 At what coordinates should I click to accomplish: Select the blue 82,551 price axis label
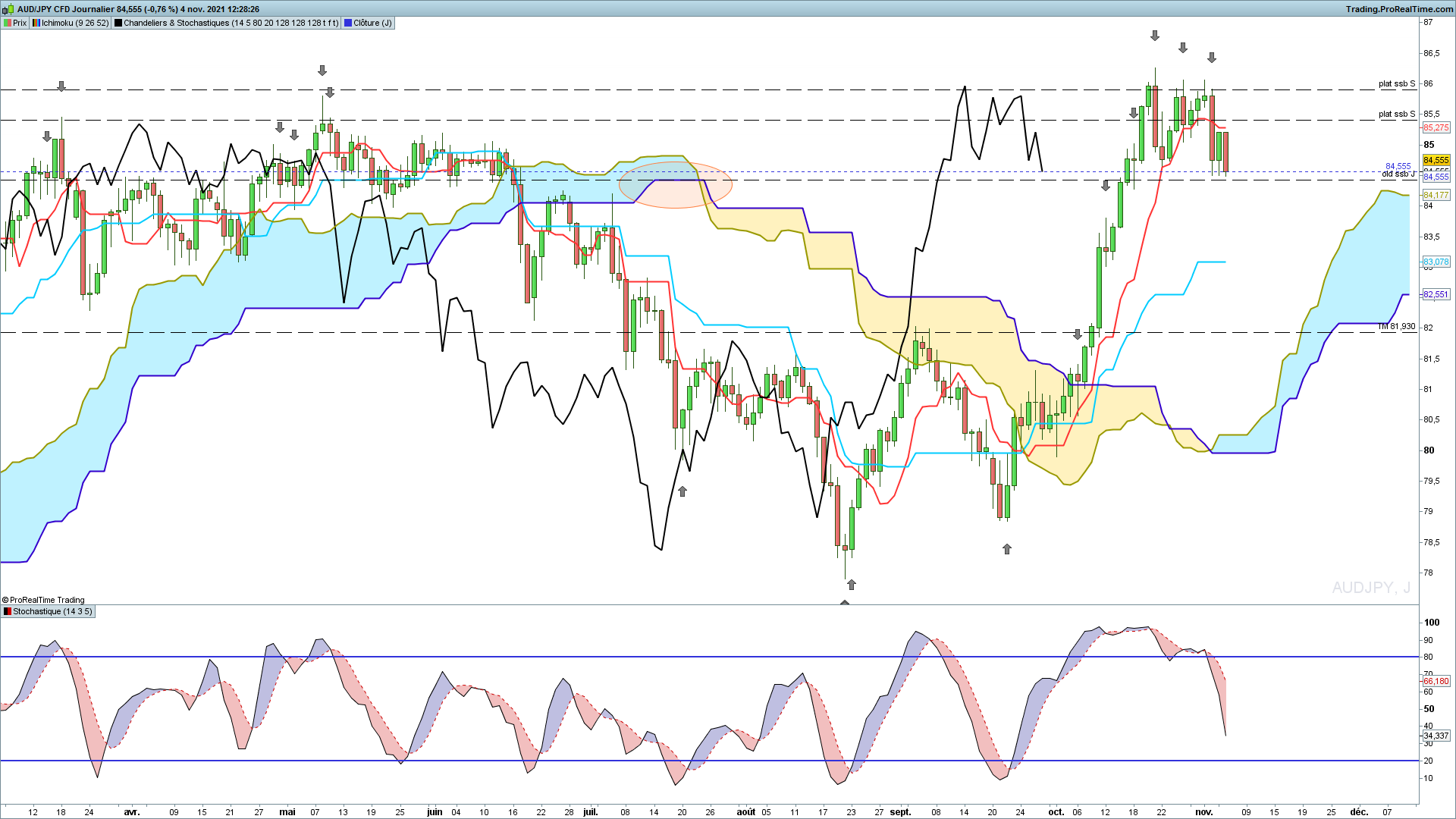[1436, 294]
